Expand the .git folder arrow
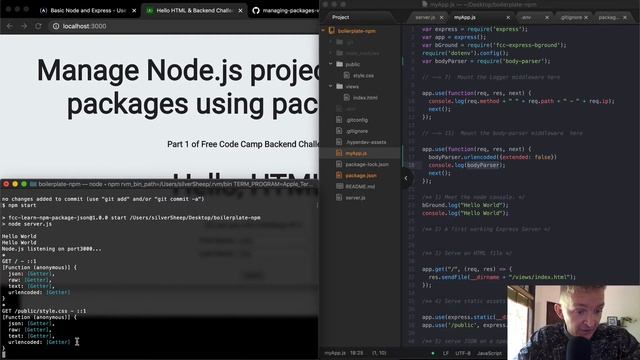Image resolution: width=640 pixels, height=360 pixels. [x=331, y=42]
